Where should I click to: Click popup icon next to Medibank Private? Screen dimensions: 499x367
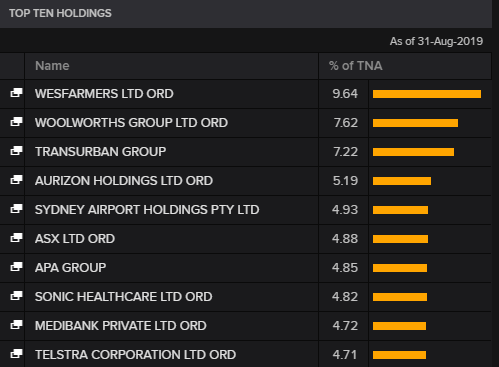16,325
